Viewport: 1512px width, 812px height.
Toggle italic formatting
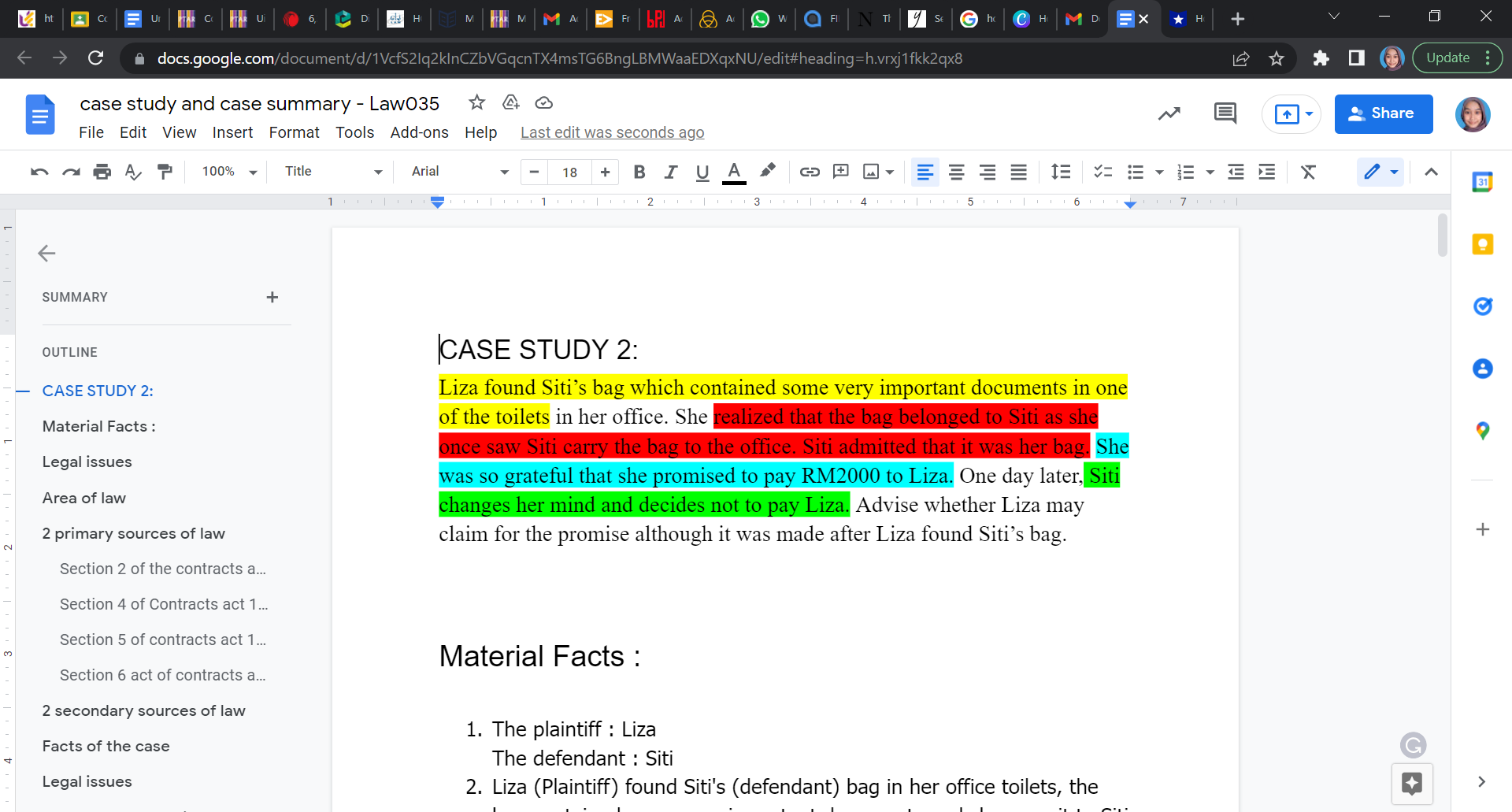click(x=671, y=172)
